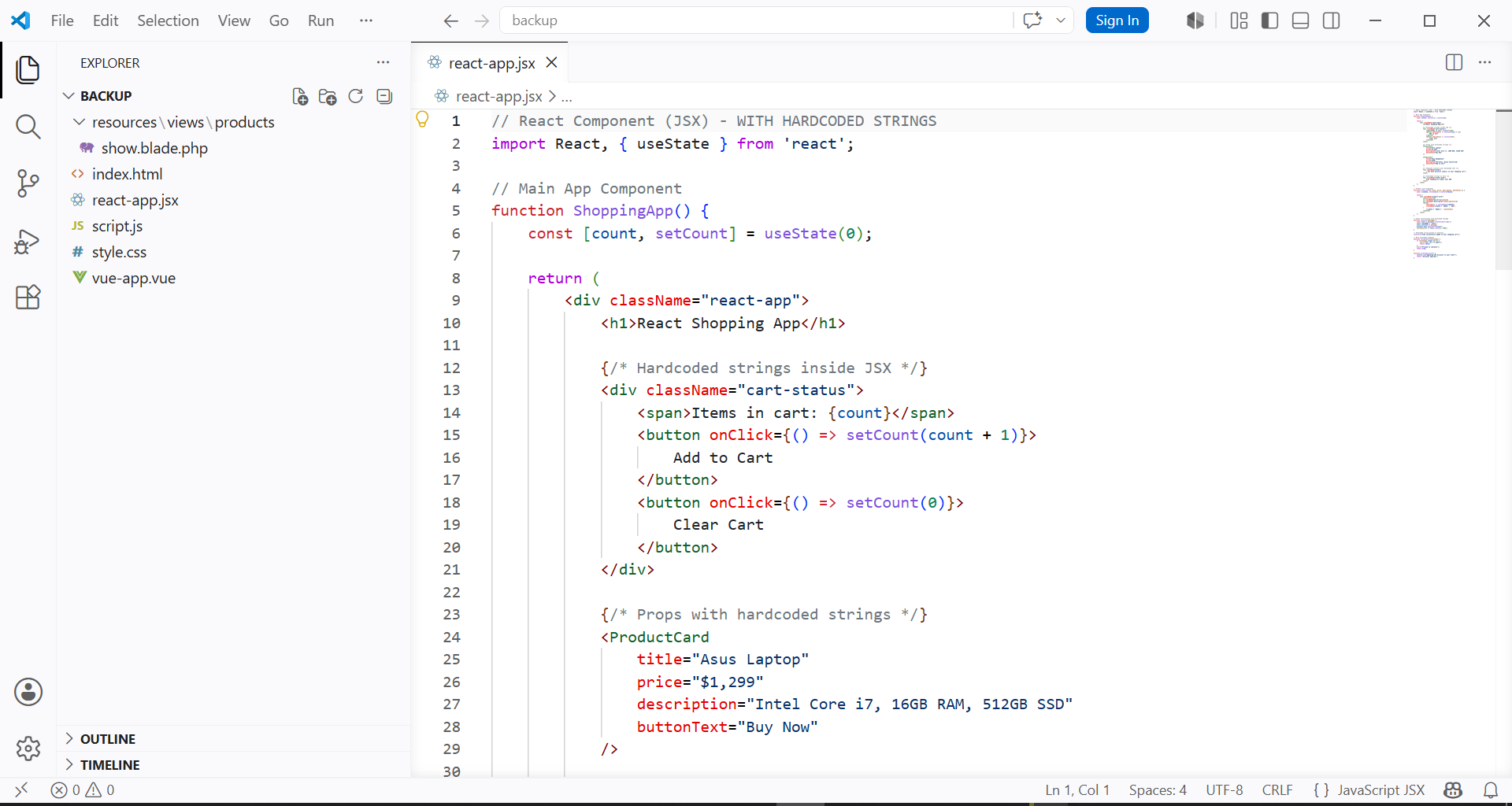Change indentation via Spaces: 4
Viewport: 1512px width, 806px height.
[x=1158, y=789]
